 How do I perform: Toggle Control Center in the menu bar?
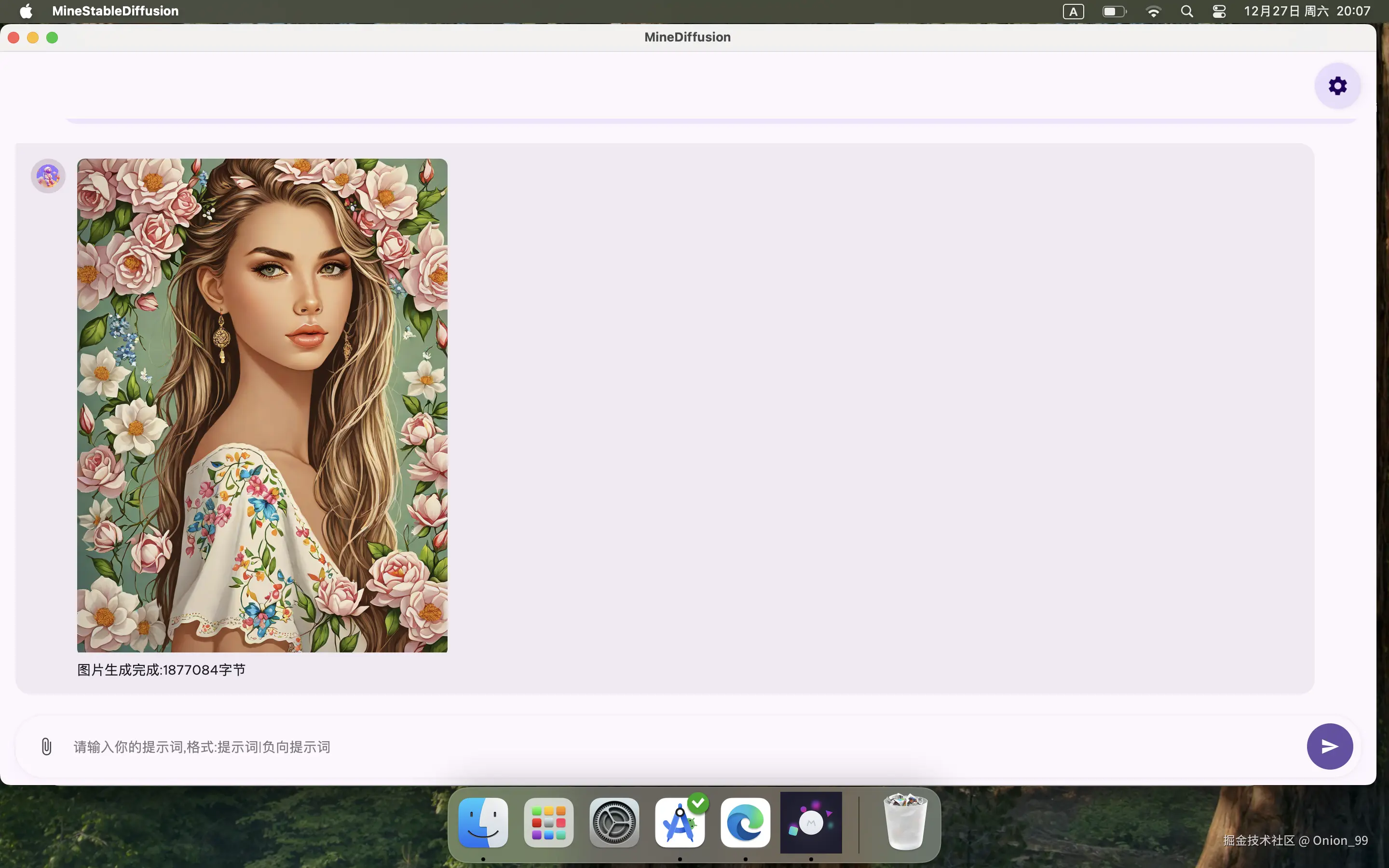point(1219,11)
